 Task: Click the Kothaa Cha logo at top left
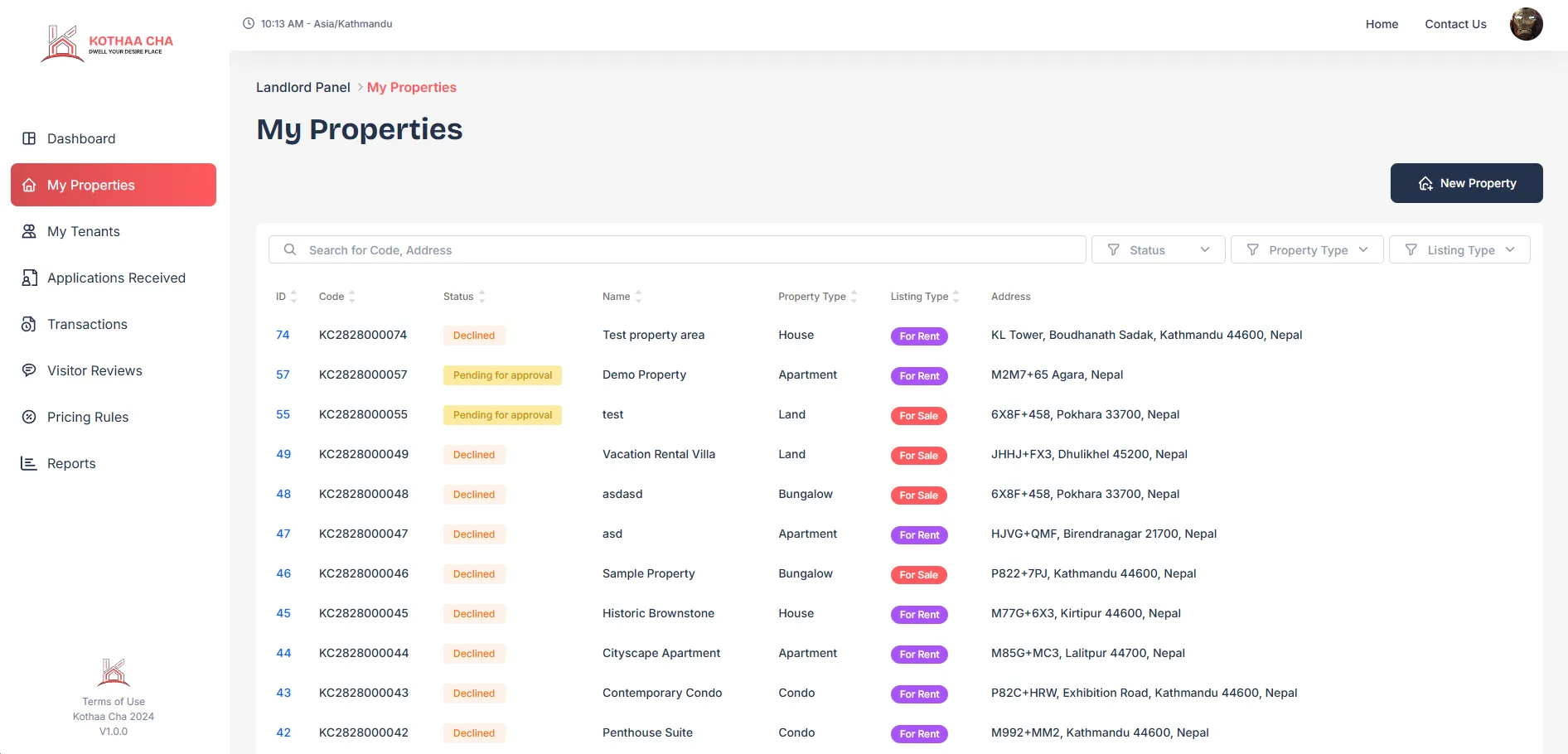point(108,43)
